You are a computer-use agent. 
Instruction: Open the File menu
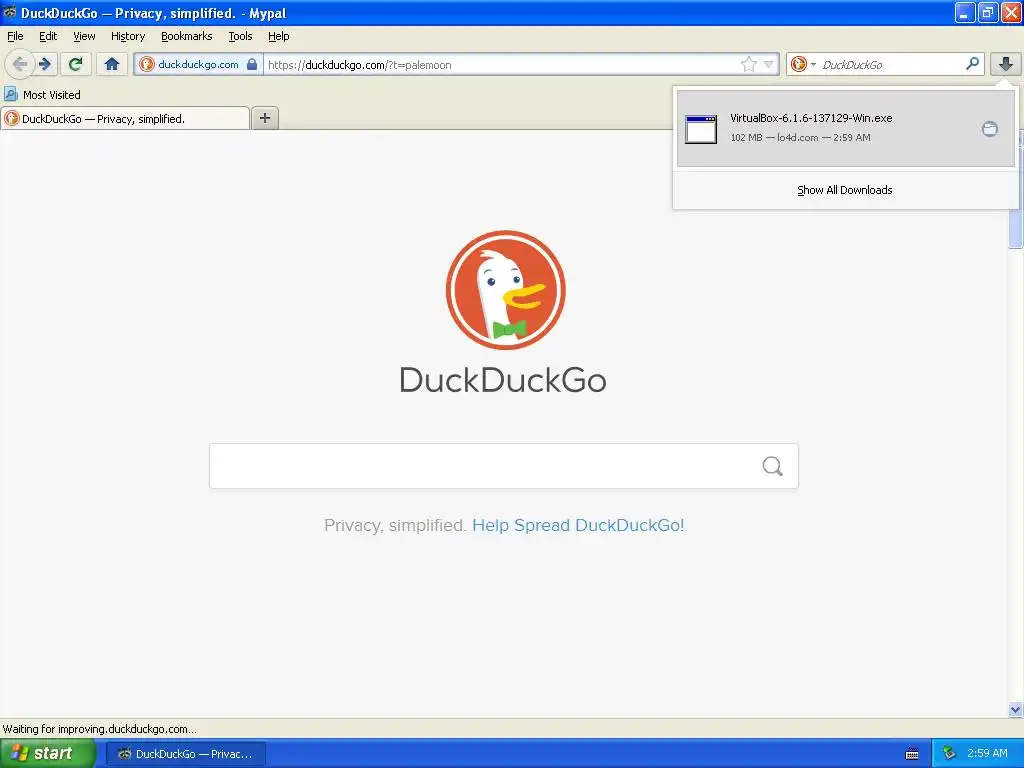(x=15, y=37)
